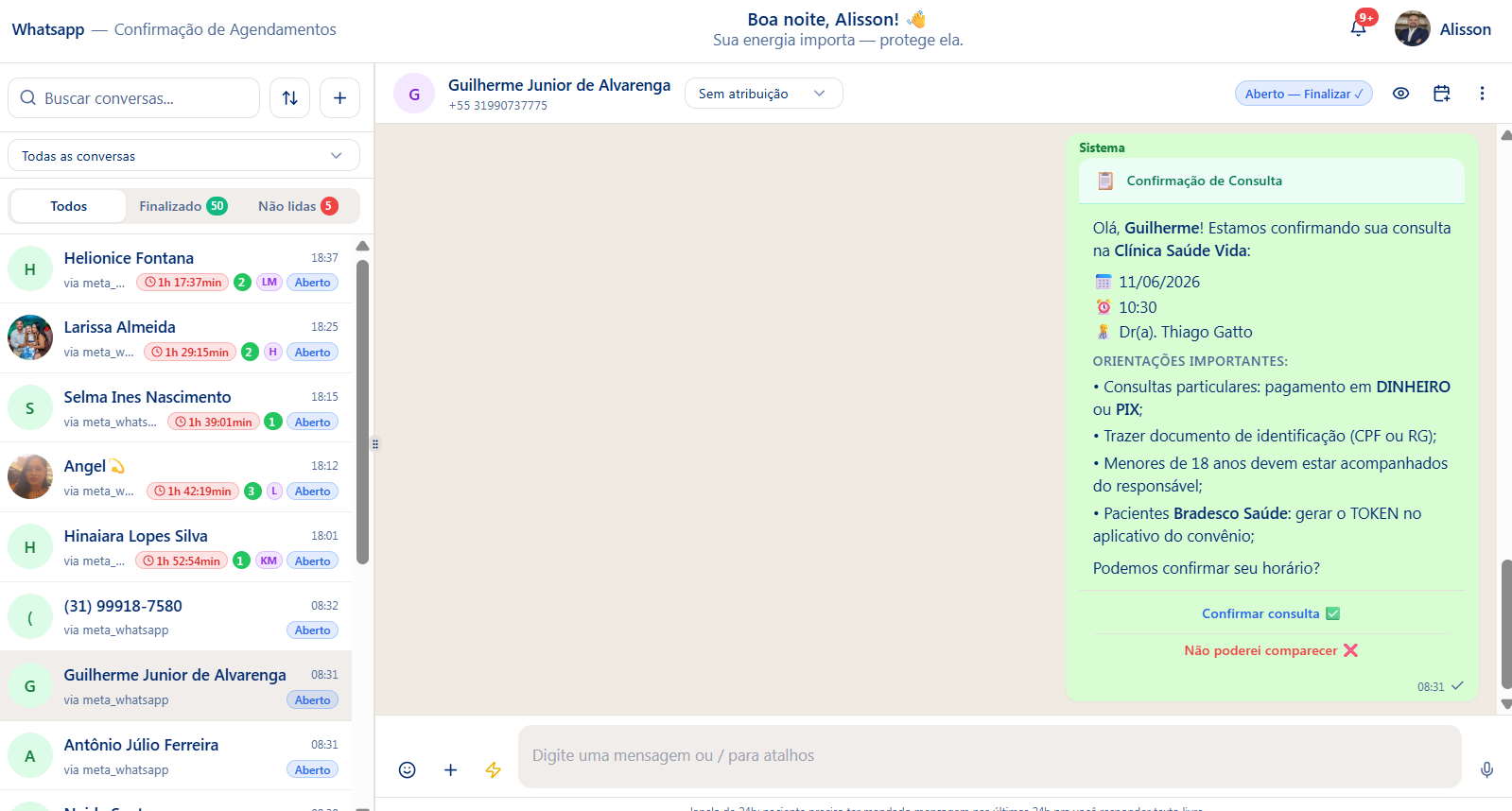
Task: Open the emoji picker
Action: (407, 770)
